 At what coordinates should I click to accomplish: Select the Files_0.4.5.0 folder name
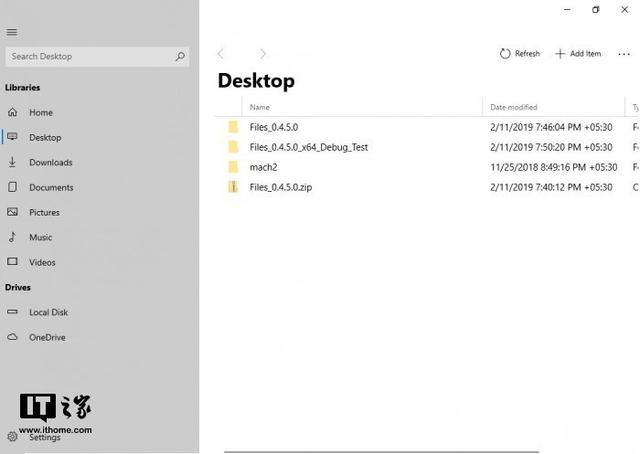pos(274,127)
